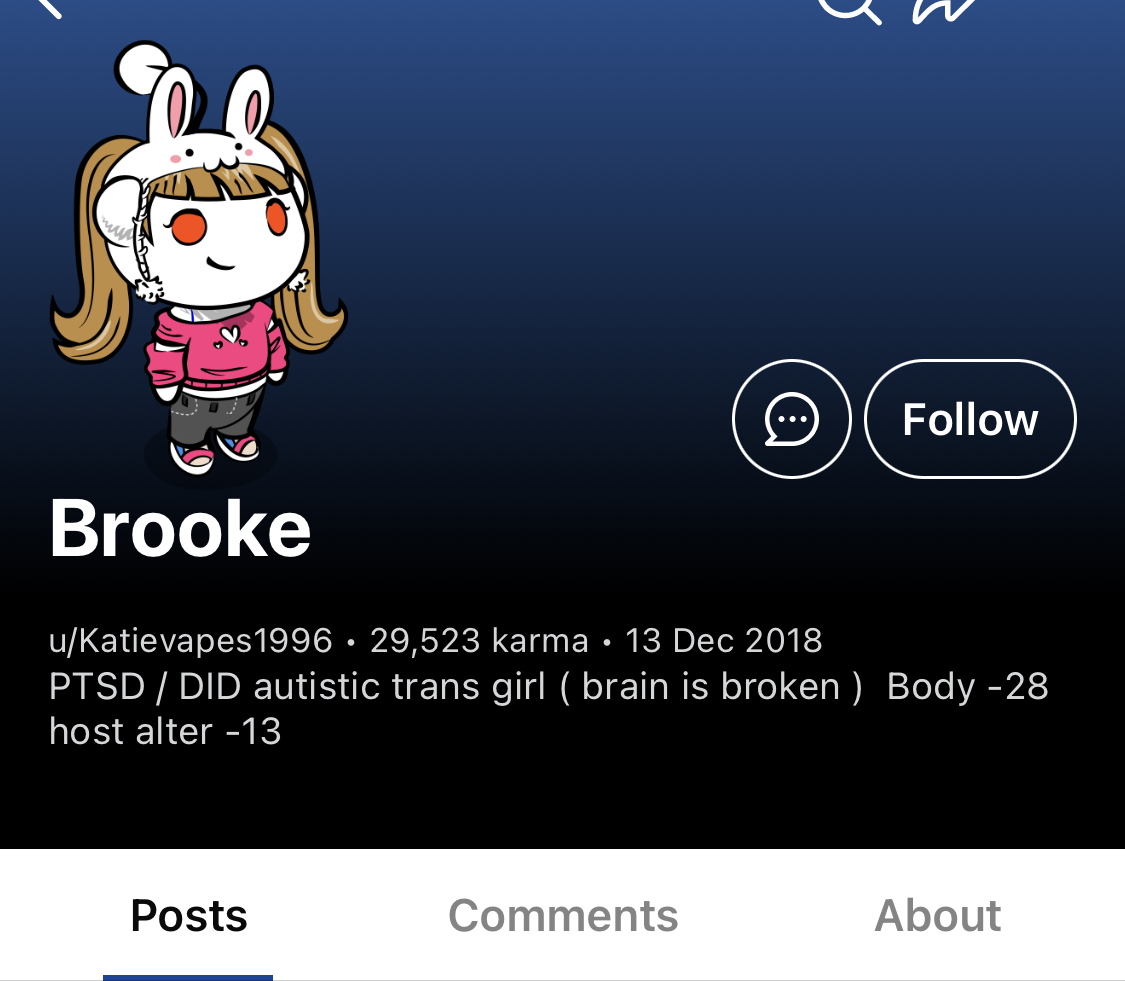
Task: Tap the 'Body -28' bio text
Action: pos(967,686)
